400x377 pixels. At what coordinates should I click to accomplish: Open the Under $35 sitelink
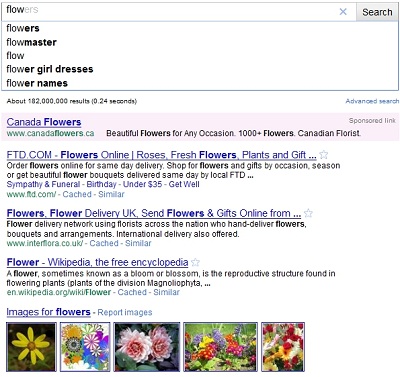[x=142, y=184]
